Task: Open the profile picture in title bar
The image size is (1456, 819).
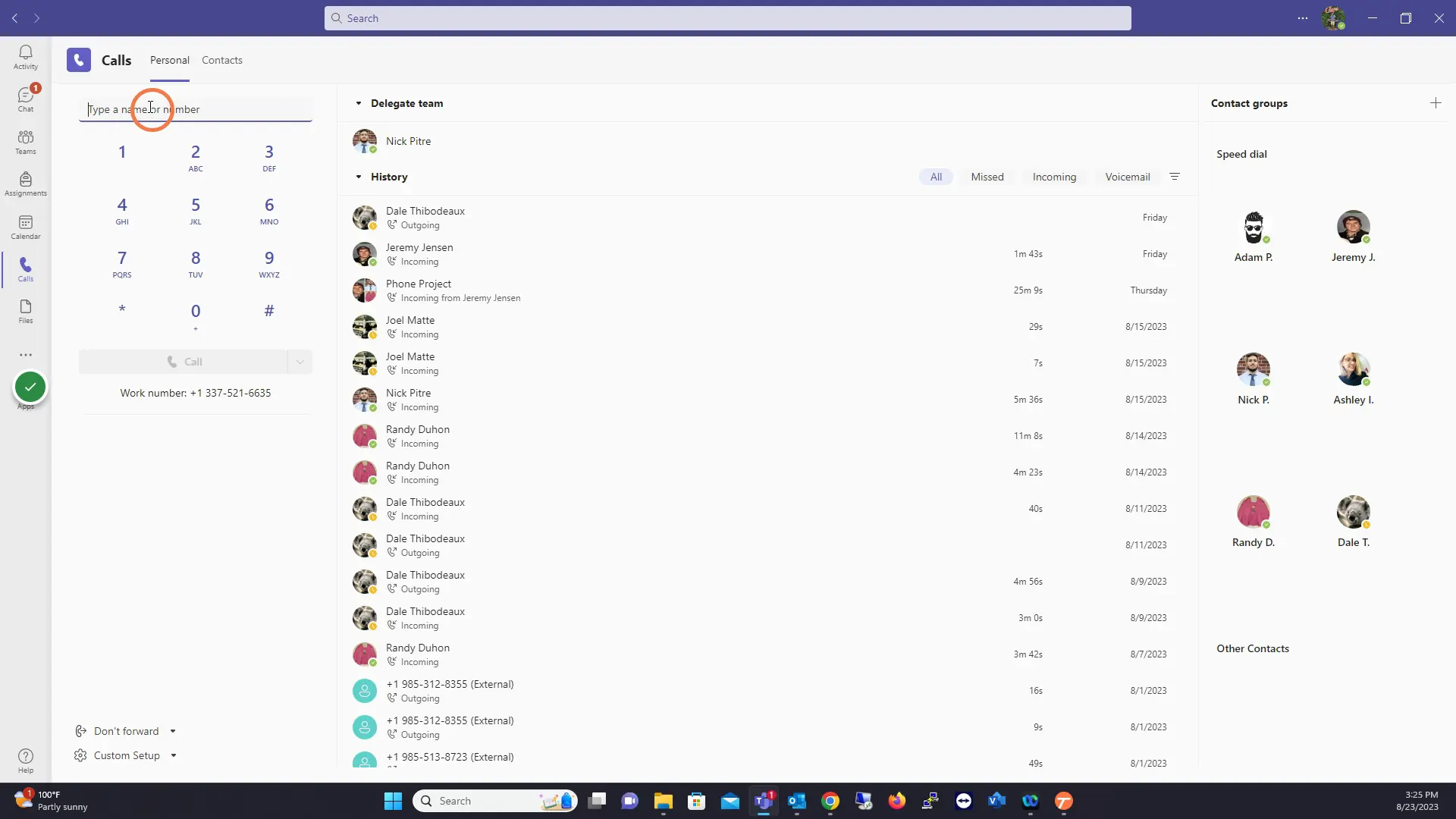Action: tap(1333, 18)
